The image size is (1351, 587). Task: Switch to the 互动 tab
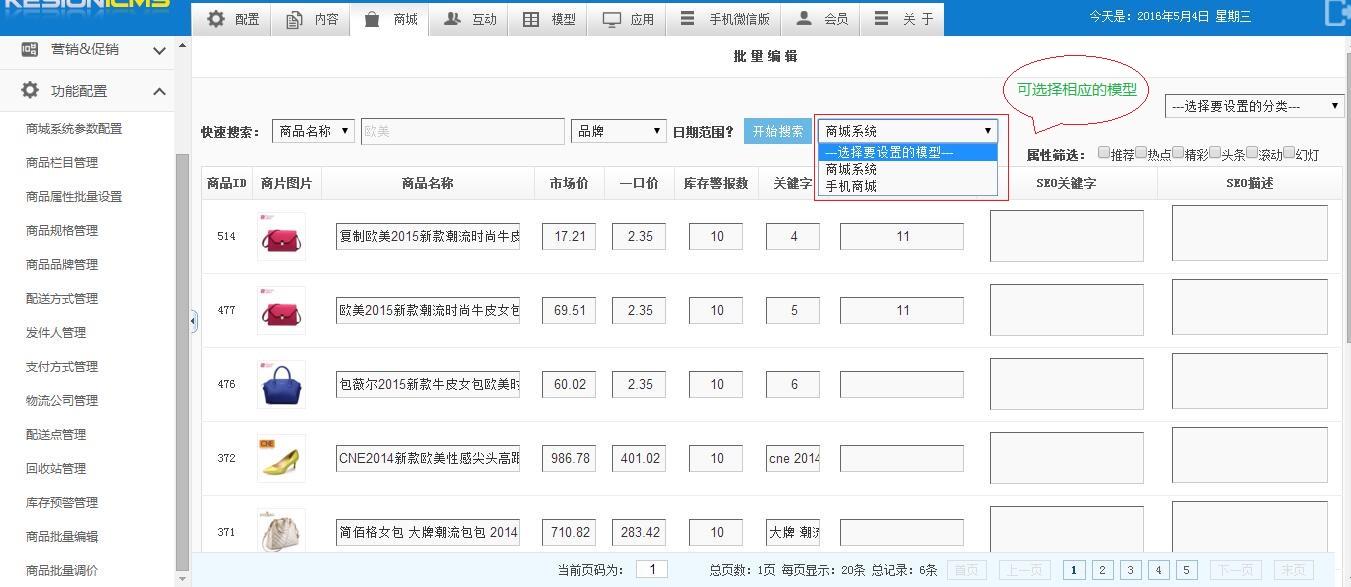469,19
